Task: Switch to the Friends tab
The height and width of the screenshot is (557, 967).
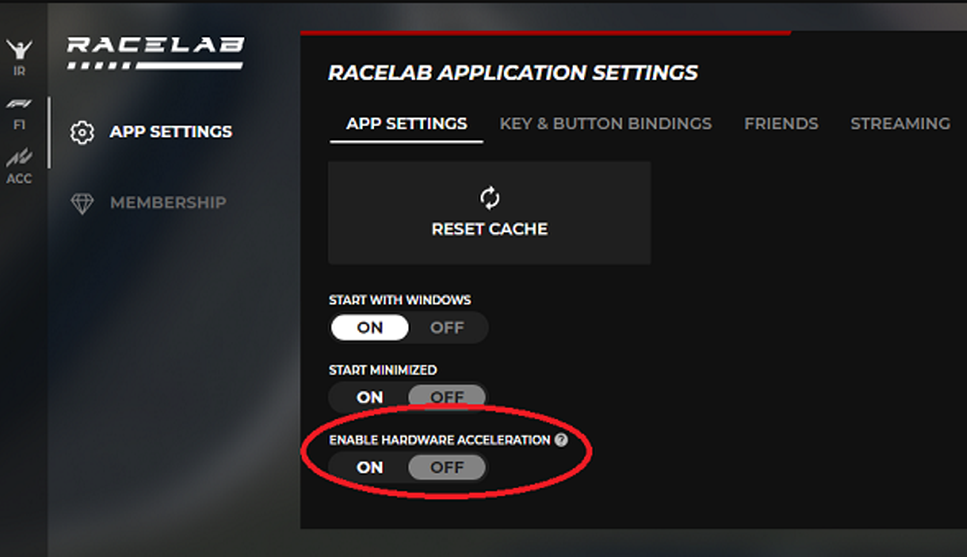Action: [x=781, y=124]
